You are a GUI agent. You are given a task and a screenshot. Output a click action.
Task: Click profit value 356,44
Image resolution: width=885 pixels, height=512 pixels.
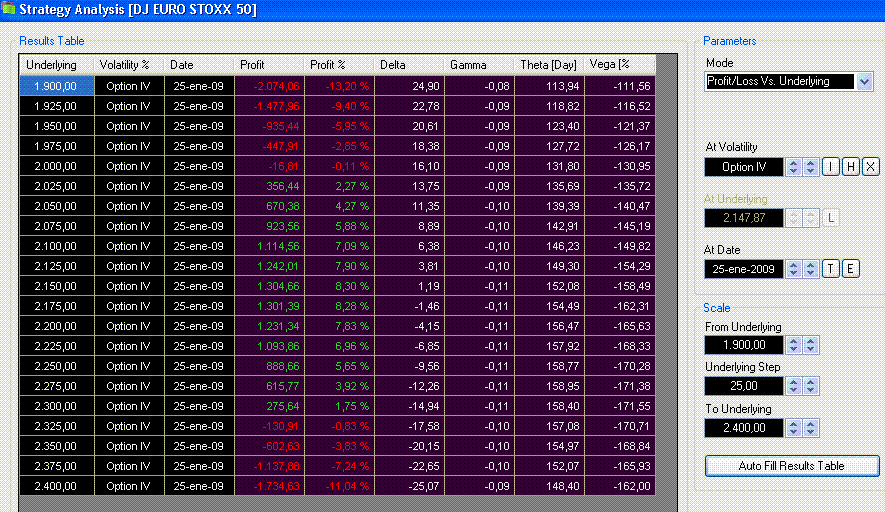coord(269,186)
